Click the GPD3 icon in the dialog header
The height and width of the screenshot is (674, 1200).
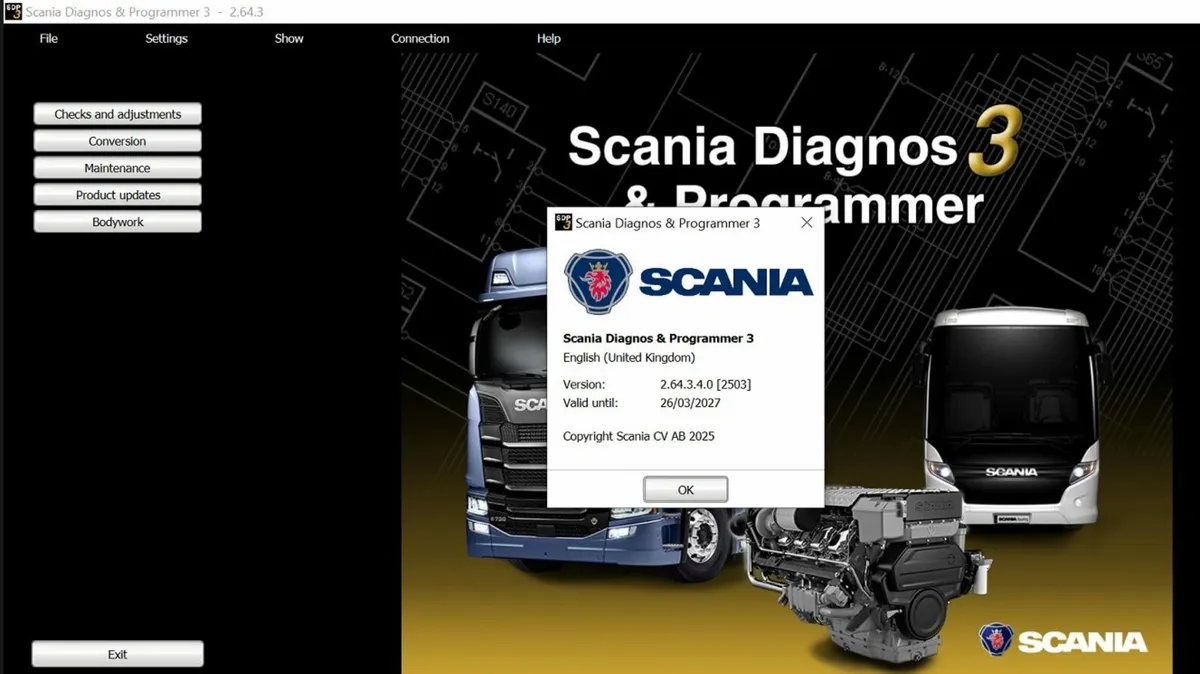[x=563, y=223]
